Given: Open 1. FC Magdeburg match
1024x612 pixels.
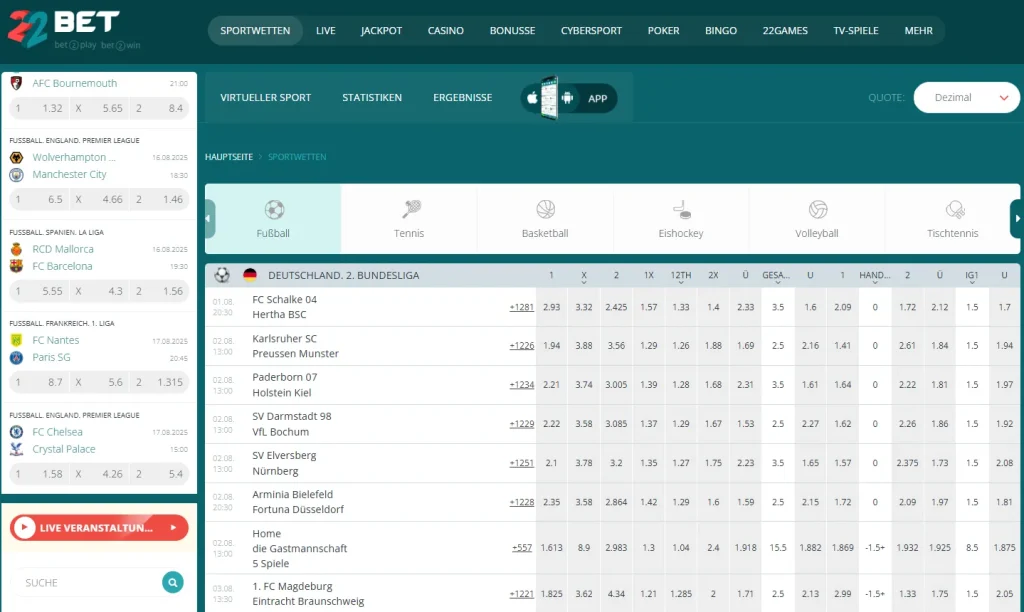Looking at the screenshot, I should pyautogui.click(x=308, y=593).
